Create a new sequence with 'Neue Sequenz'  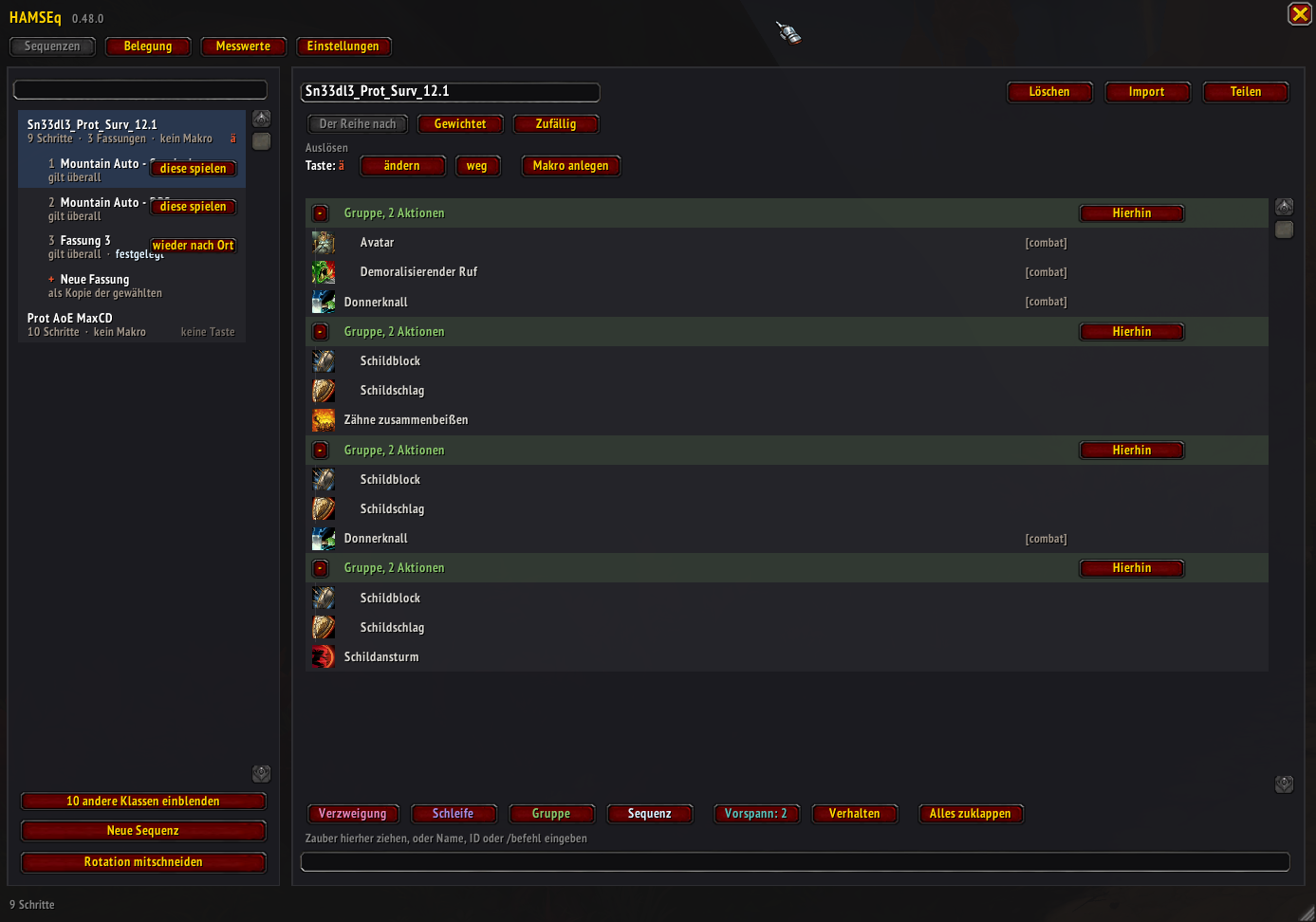(x=143, y=831)
